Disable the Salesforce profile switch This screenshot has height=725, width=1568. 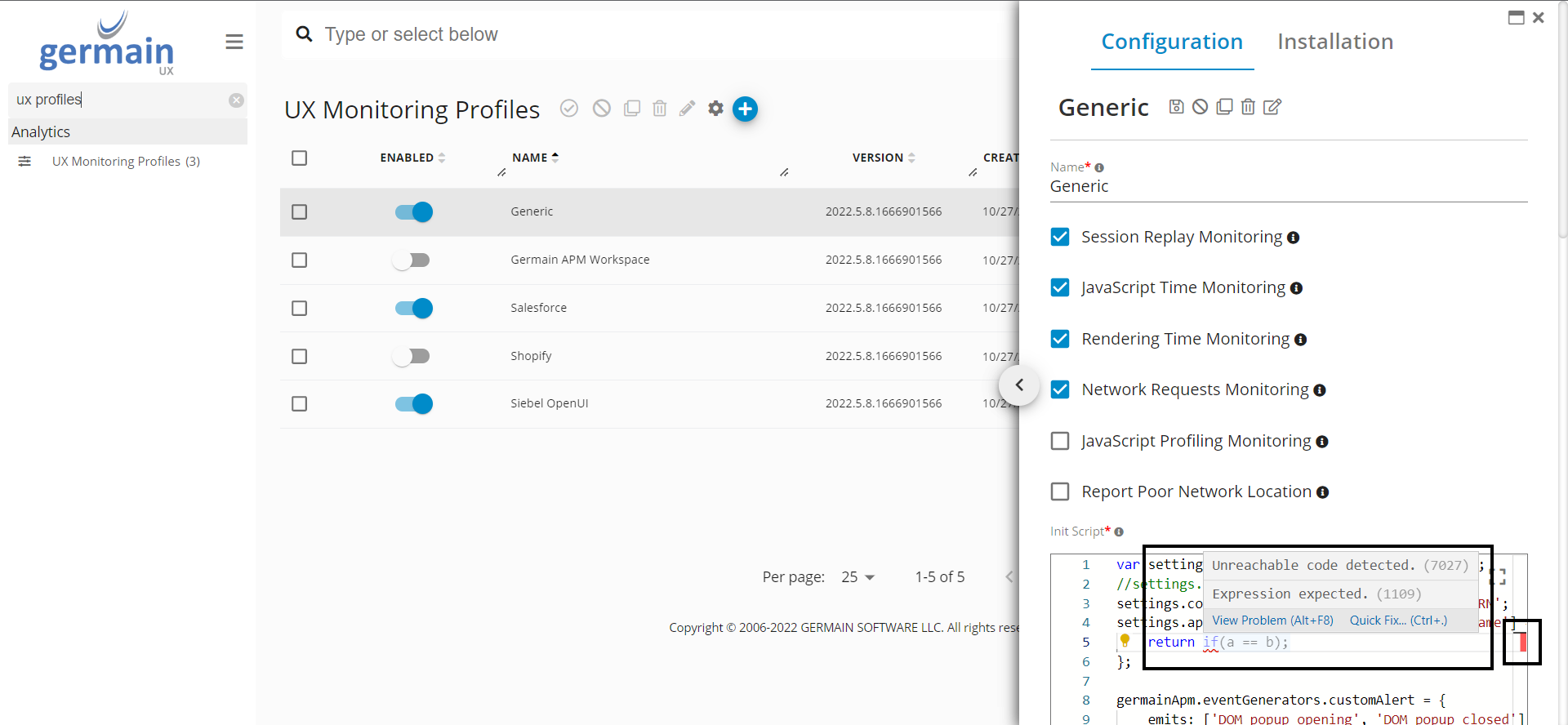pyautogui.click(x=413, y=308)
